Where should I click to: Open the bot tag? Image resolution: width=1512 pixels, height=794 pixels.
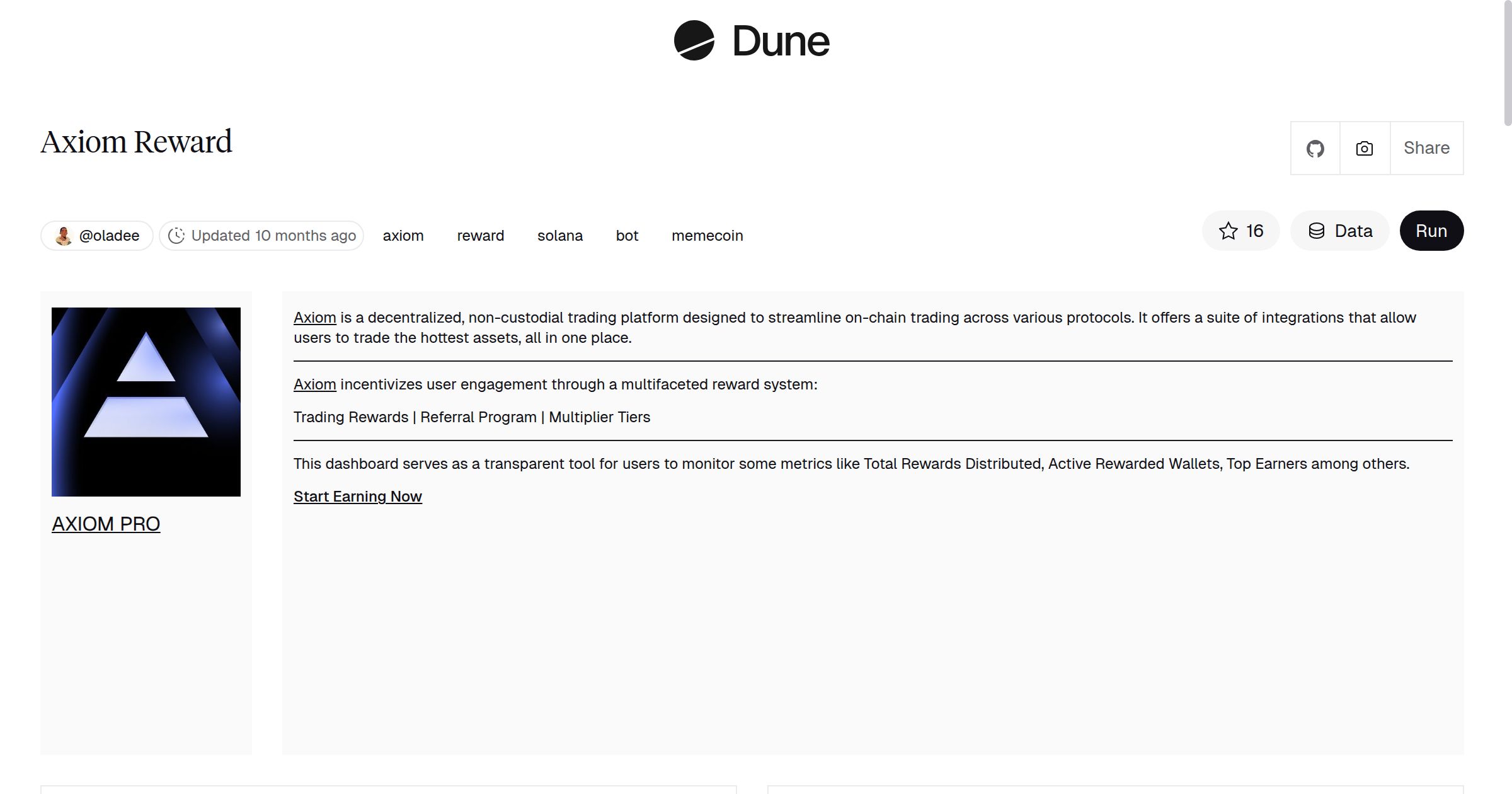[627, 235]
